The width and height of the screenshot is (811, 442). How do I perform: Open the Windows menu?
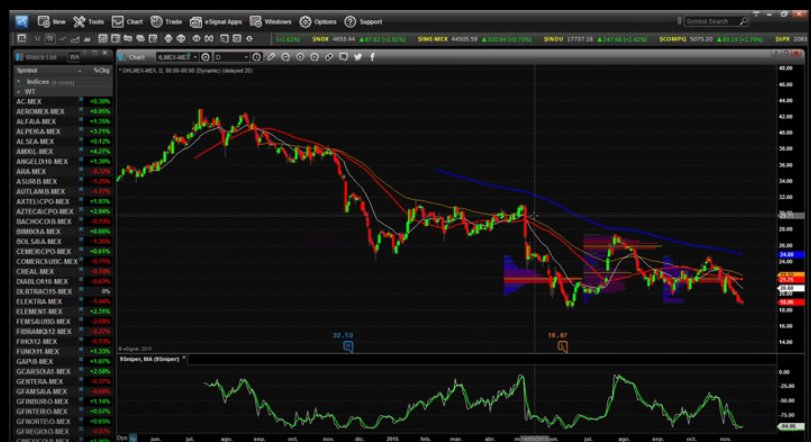point(271,22)
